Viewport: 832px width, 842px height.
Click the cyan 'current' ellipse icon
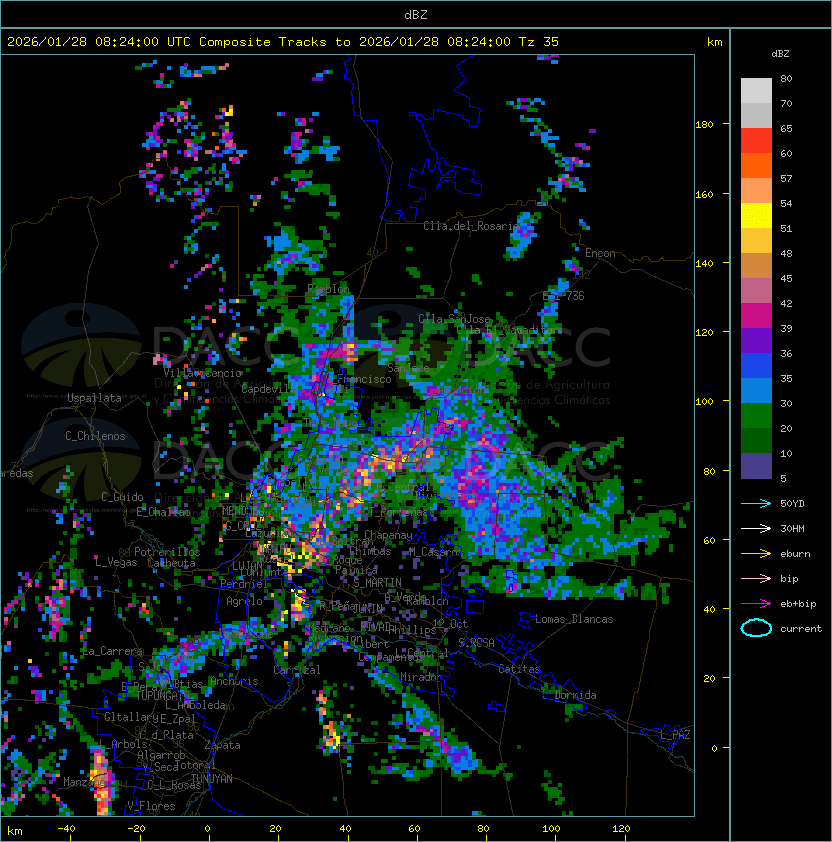756,628
